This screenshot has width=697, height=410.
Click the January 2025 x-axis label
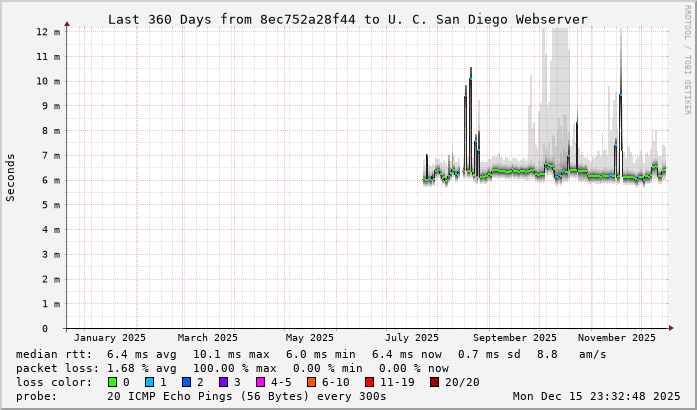pyautogui.click(x=110, y=338)
